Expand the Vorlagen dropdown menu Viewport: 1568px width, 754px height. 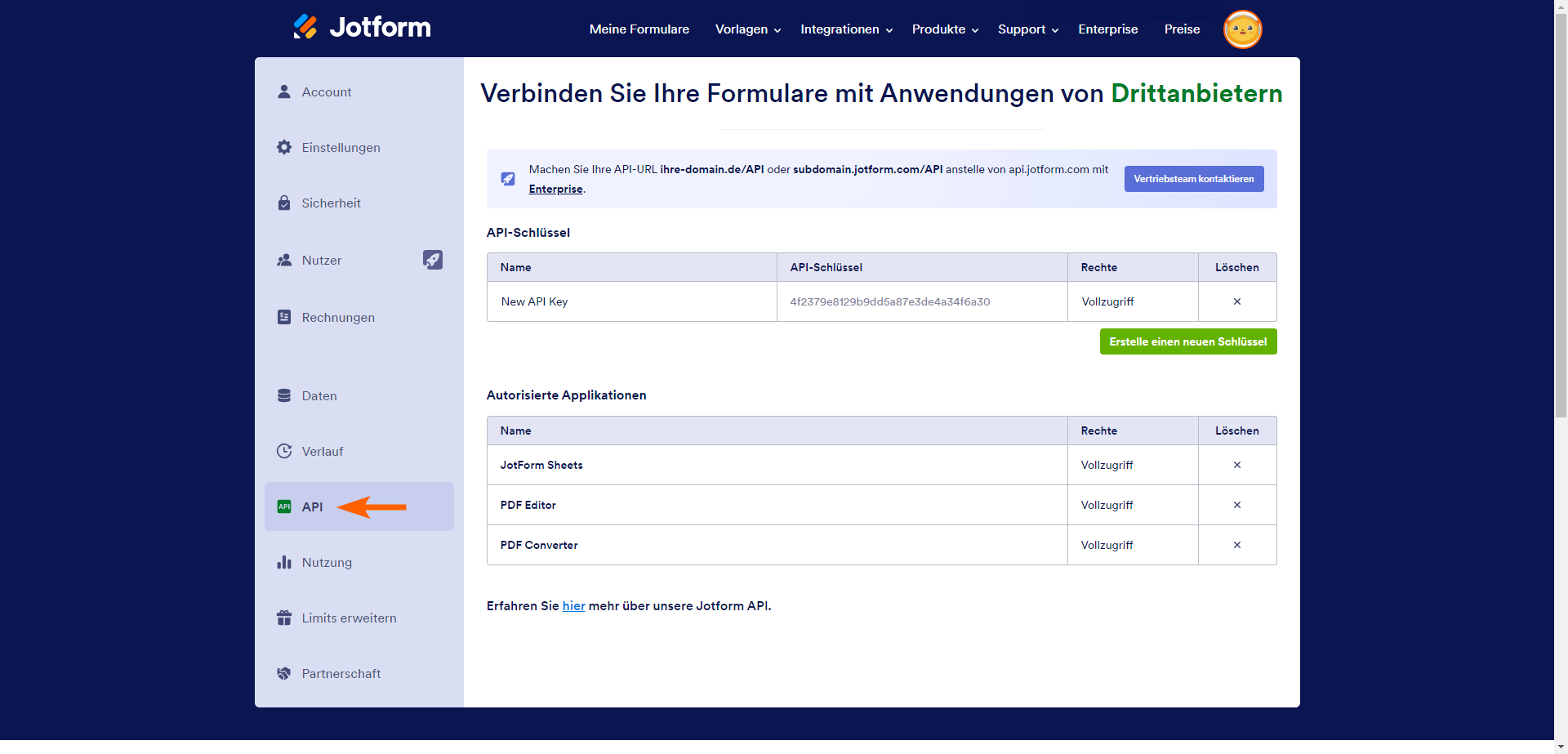click(748, 29)
